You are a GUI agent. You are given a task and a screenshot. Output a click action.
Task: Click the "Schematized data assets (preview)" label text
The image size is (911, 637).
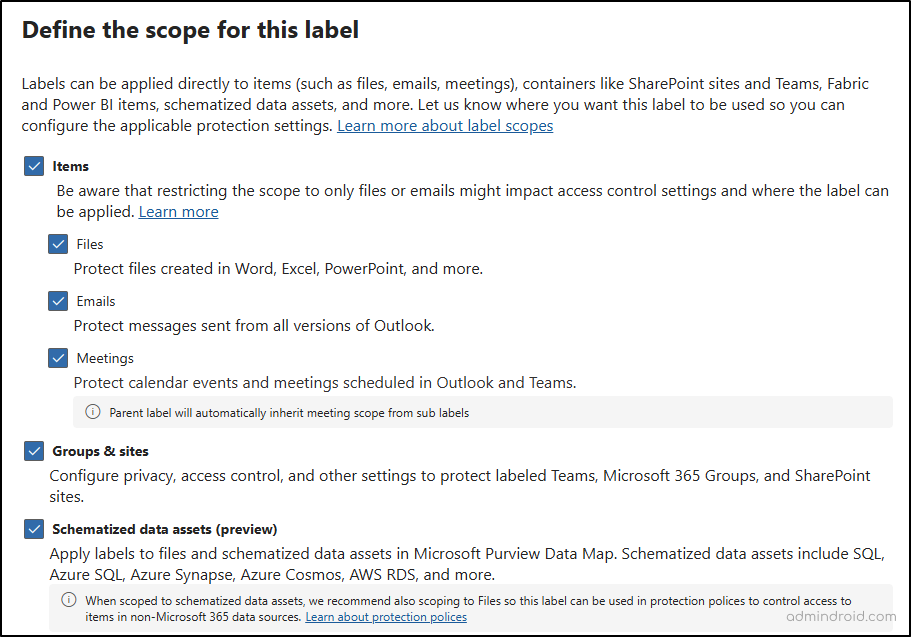tap(165, 529)
